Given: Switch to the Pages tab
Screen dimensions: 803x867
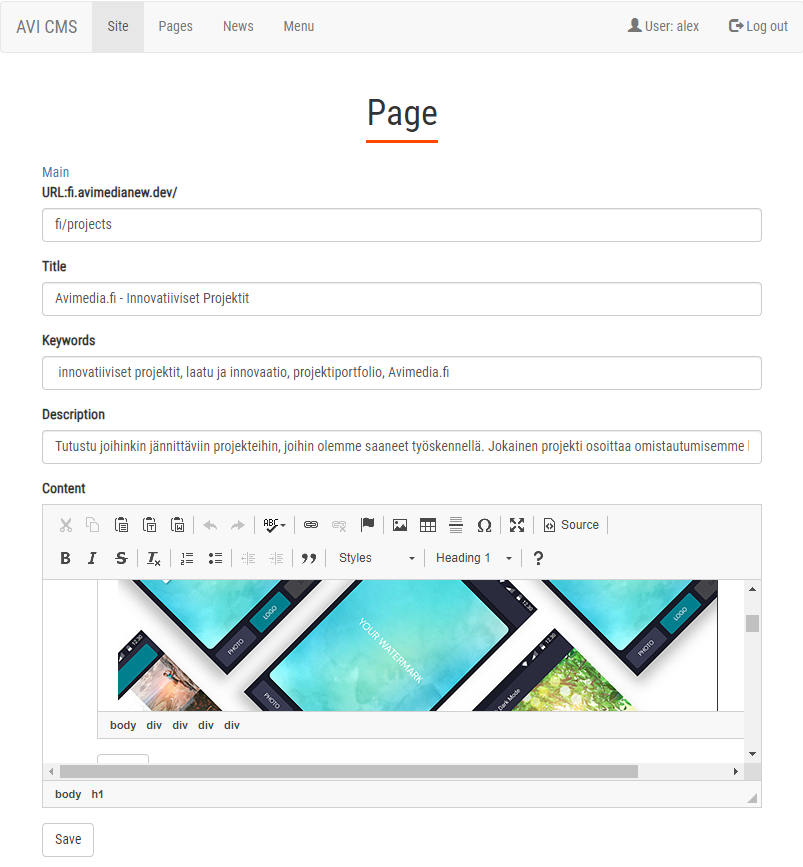Looking at the screenshot, I should (175, 26).
